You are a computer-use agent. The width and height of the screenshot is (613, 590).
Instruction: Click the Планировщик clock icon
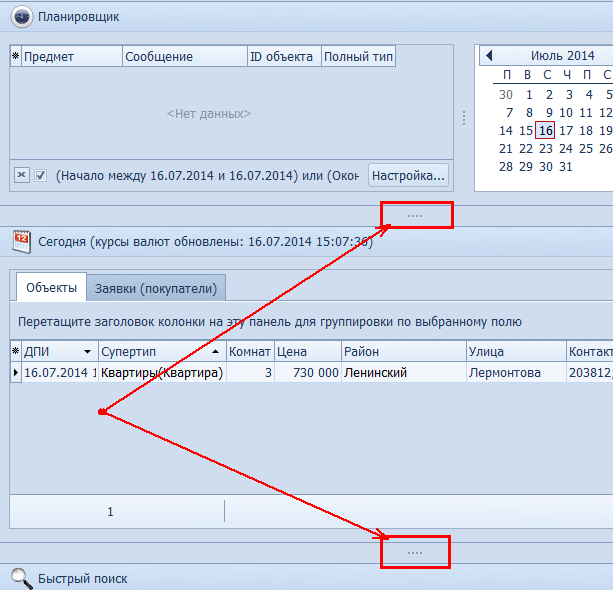[21, 17]
